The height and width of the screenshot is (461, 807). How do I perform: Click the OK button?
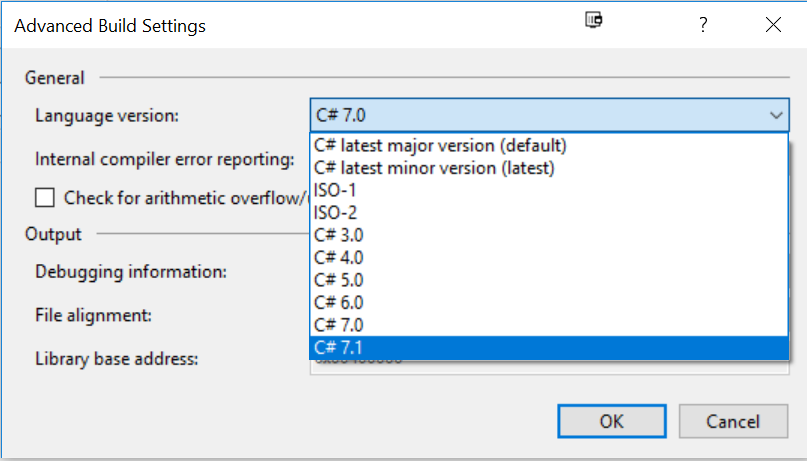pos(612,421)
